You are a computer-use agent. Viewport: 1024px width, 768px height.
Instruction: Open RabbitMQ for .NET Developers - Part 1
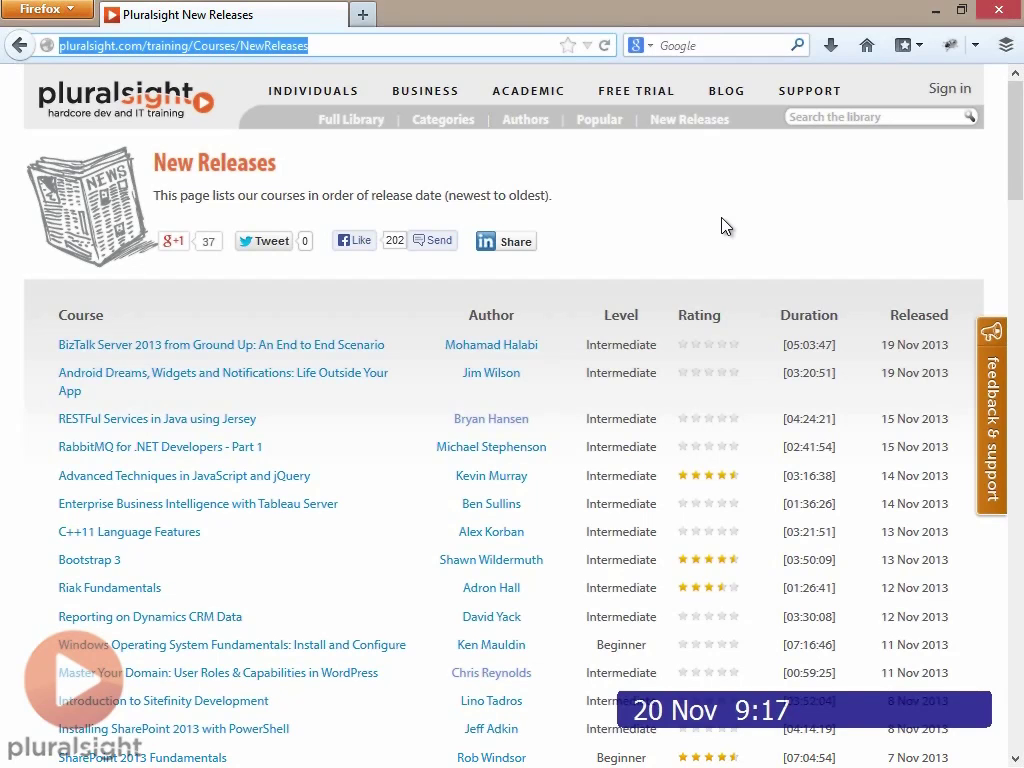pos(160,447)
